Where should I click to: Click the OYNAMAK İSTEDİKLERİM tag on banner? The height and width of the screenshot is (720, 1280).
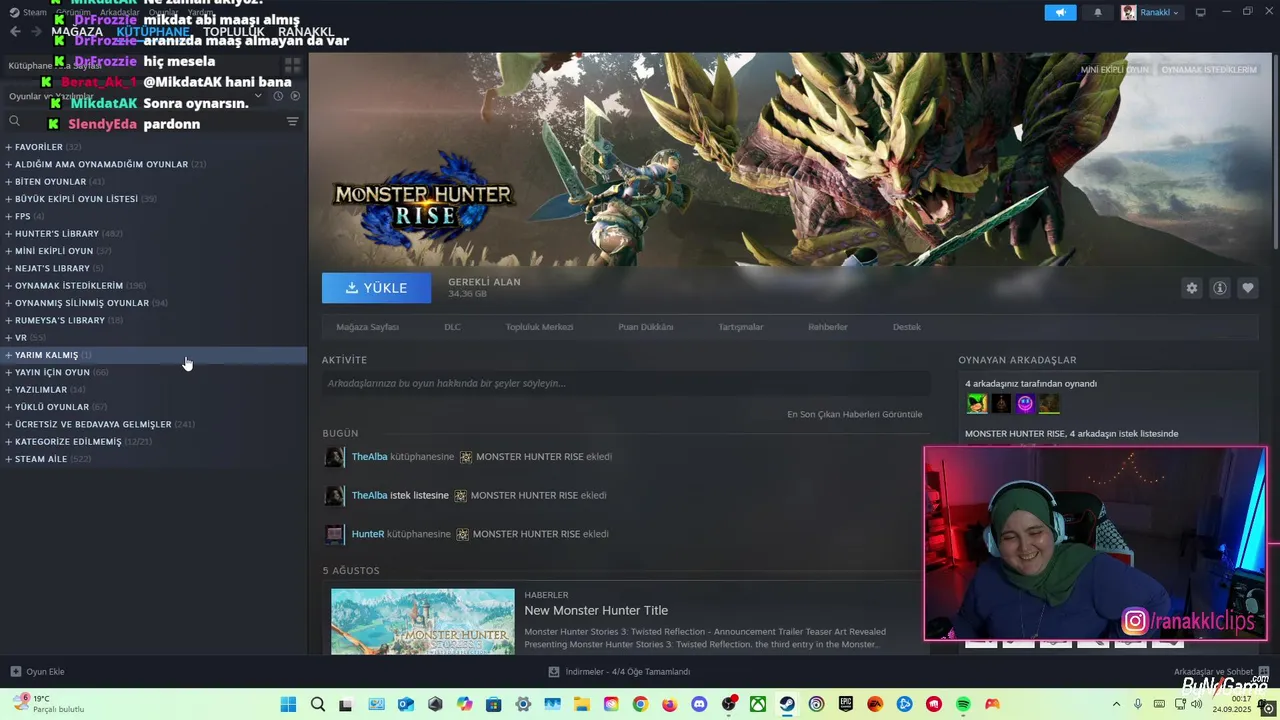tap(1209, 70)
